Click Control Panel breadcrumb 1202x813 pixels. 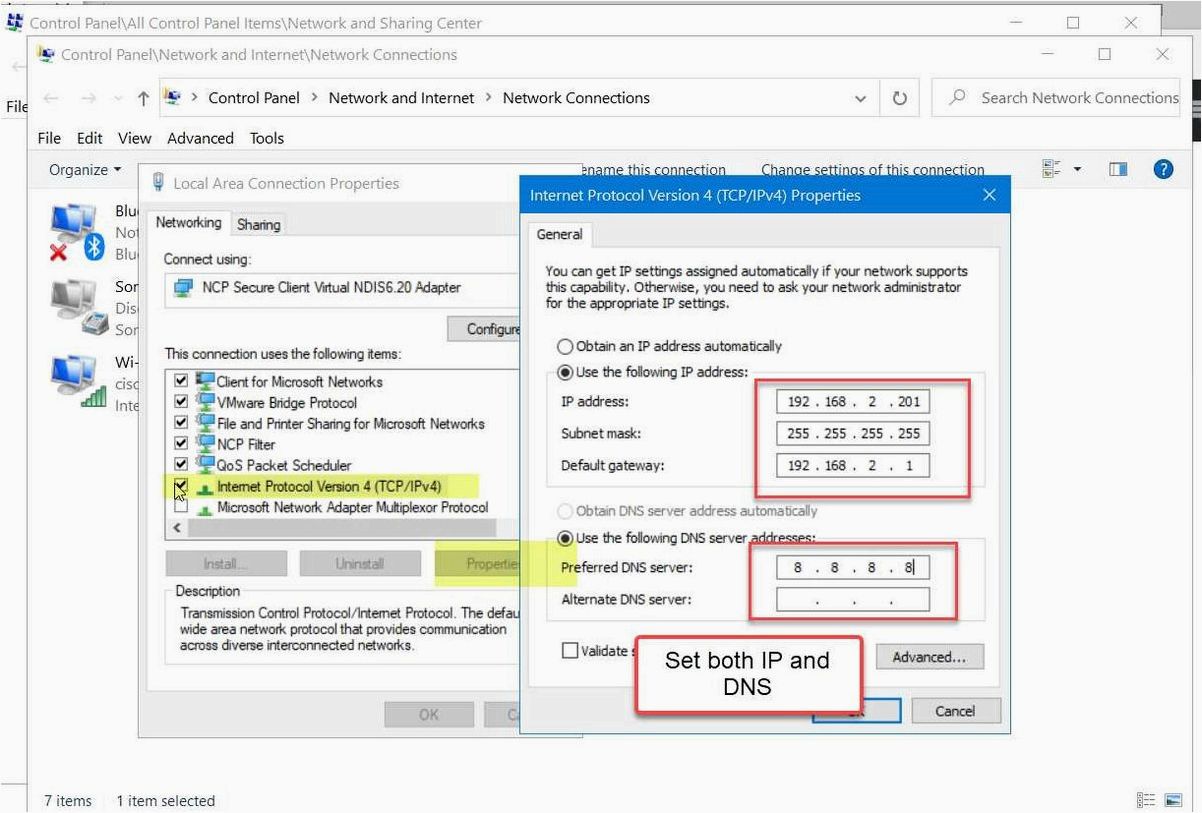254,98
